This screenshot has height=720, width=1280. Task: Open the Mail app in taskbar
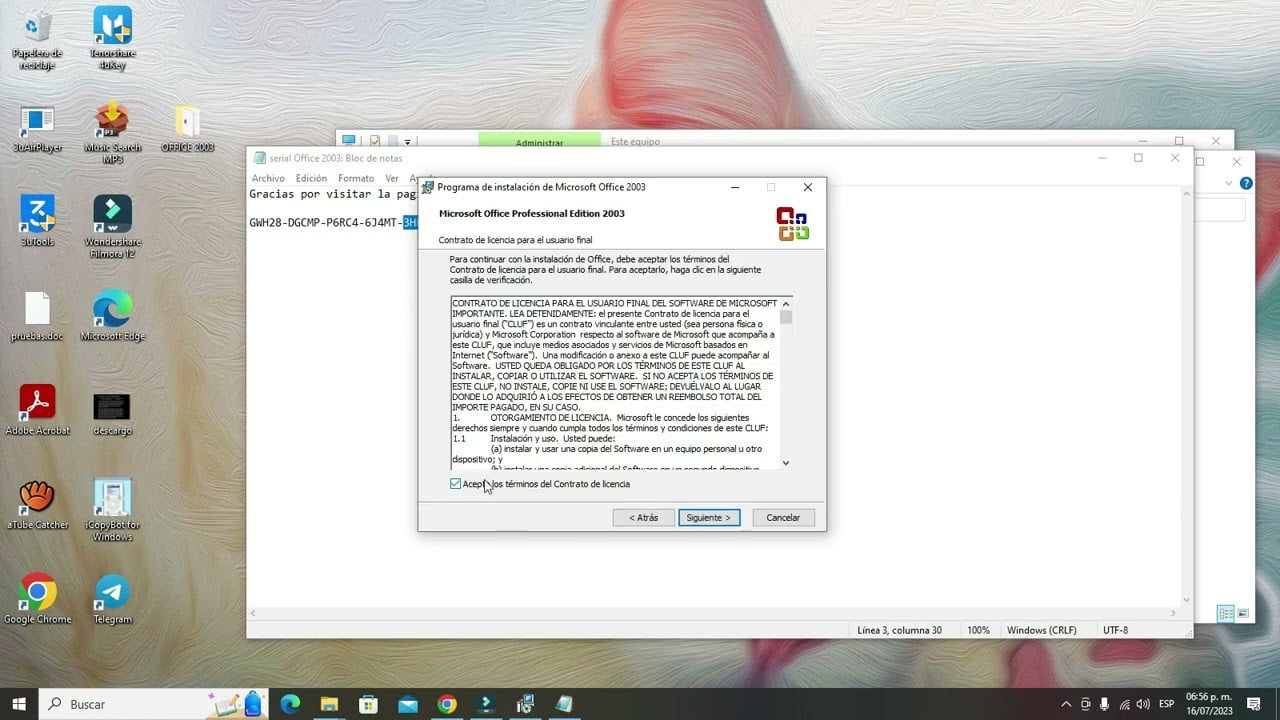point(407,704)
